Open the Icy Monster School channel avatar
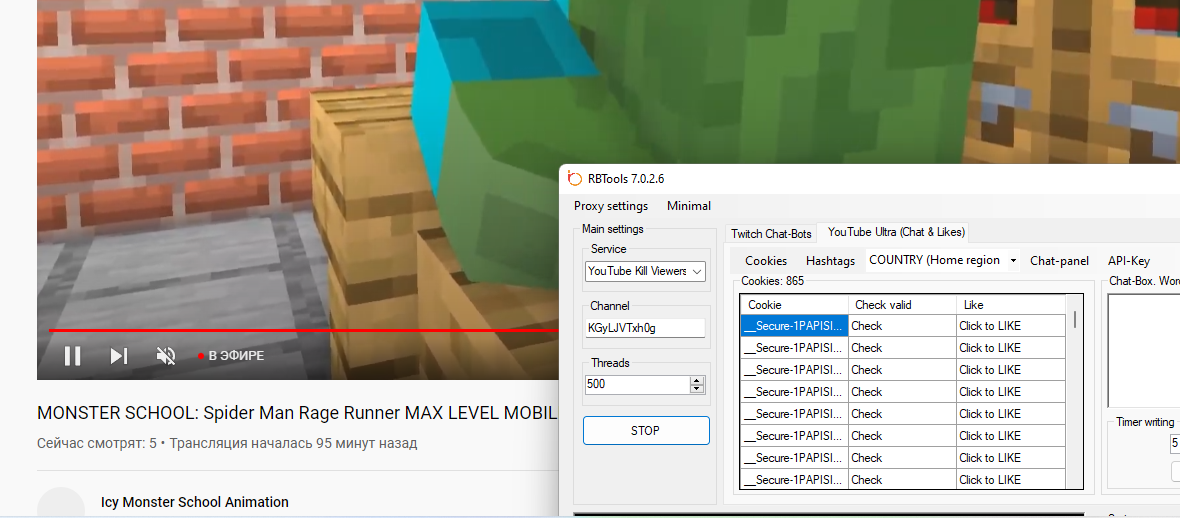1180x518 pixels. 61,503
